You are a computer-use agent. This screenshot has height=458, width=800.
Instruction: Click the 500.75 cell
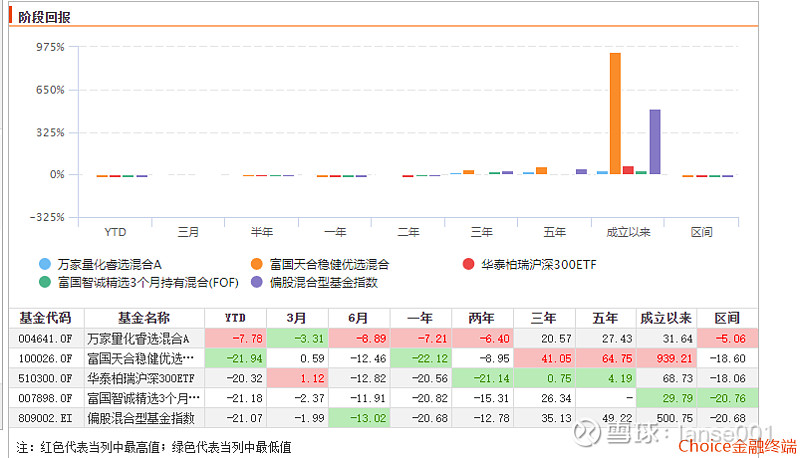coord(666,418)
